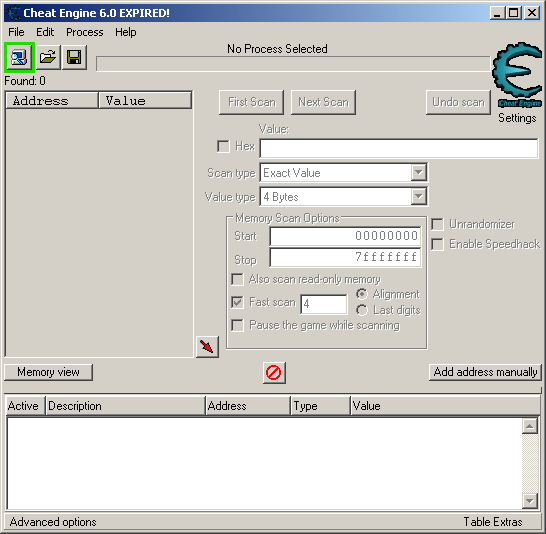
Task: Toggle the Fast scan checkbox
Action: (x=237, y=302)
